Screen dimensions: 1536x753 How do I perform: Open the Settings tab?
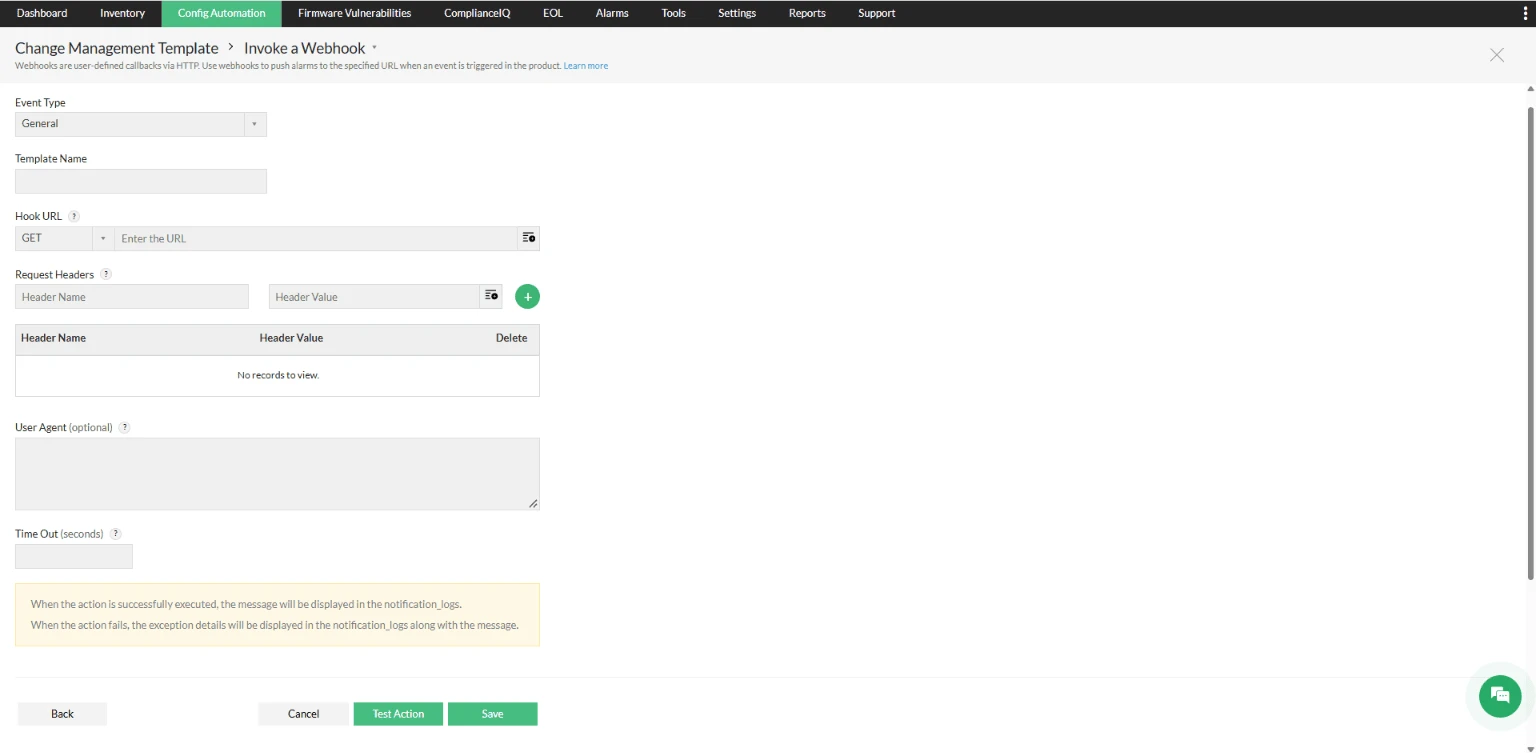(x=737, y=13)
